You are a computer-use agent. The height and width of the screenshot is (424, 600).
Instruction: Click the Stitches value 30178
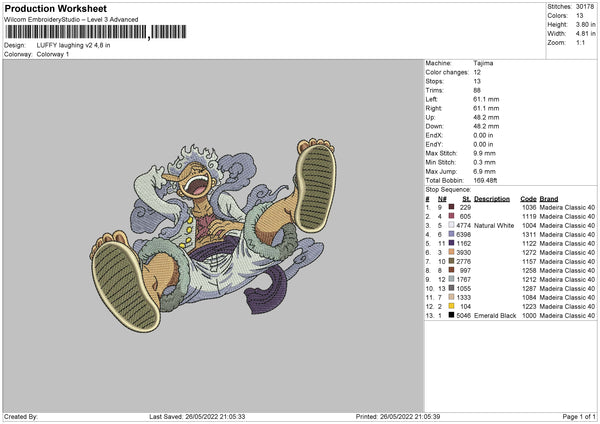[585, 7]
